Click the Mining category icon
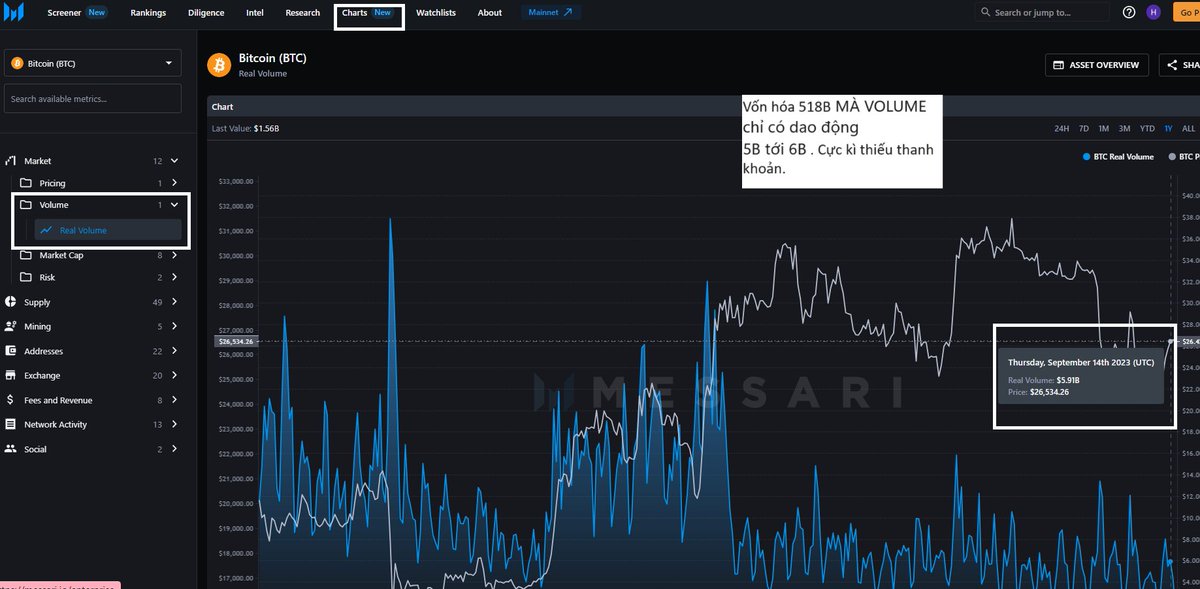Screen dimensions: 1200x589 [x=11, y=326]
